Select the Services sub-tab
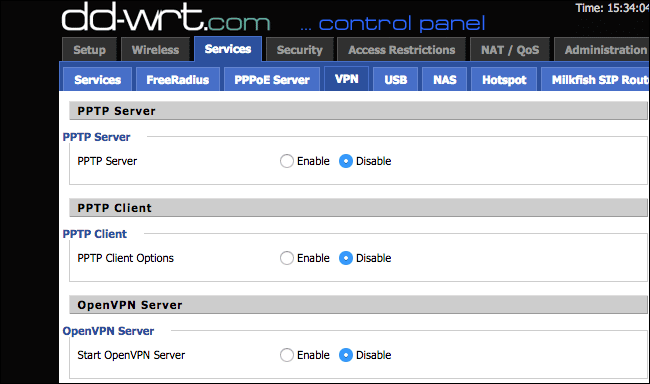 [x=97, y=79]
